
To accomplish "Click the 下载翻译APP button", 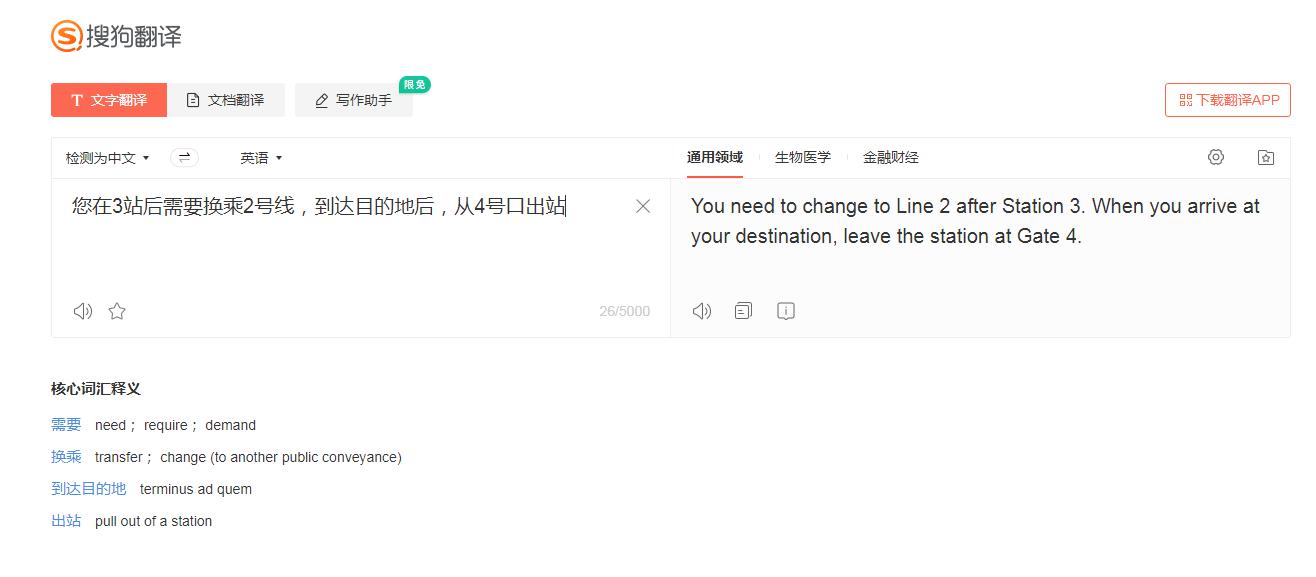I will pos(1228,100).
